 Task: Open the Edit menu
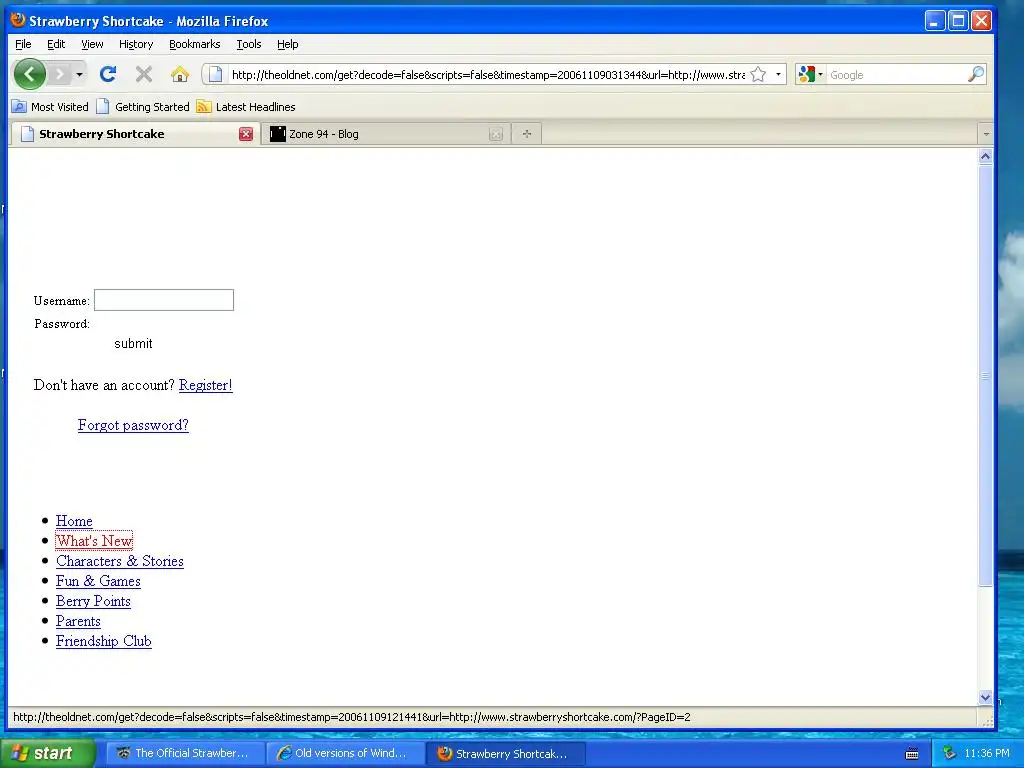click(56, 44)
